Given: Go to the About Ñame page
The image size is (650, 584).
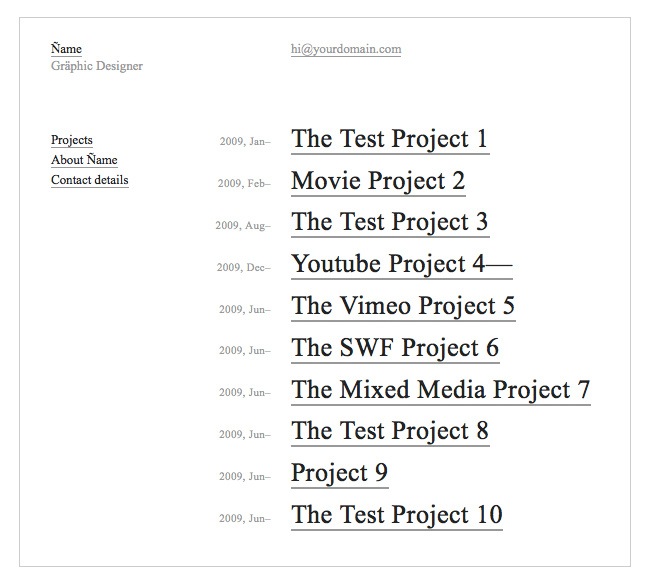Looking at the screenshot, I should (x=84, y=160).
